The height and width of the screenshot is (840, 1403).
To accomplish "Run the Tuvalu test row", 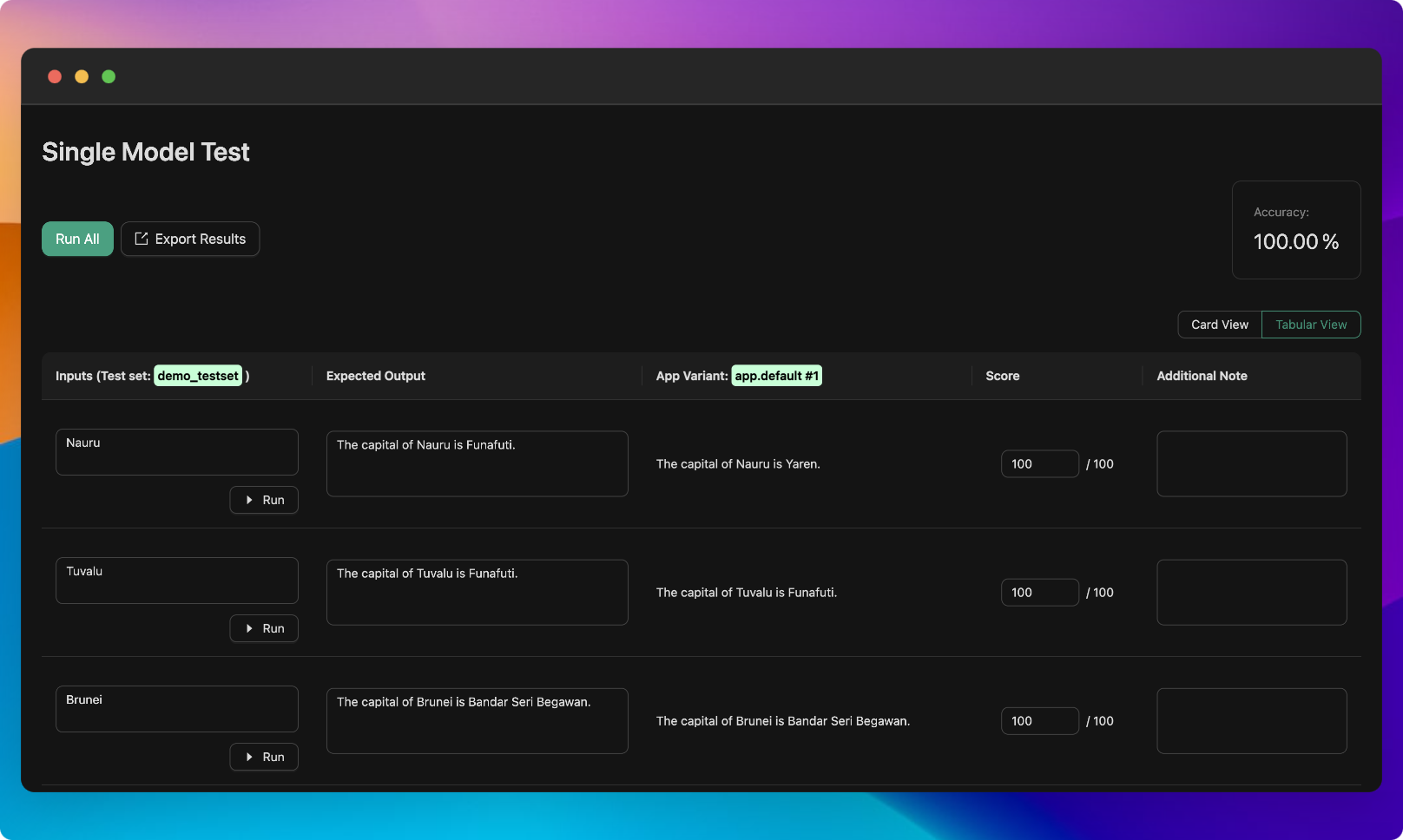I will tap(264, 628).
